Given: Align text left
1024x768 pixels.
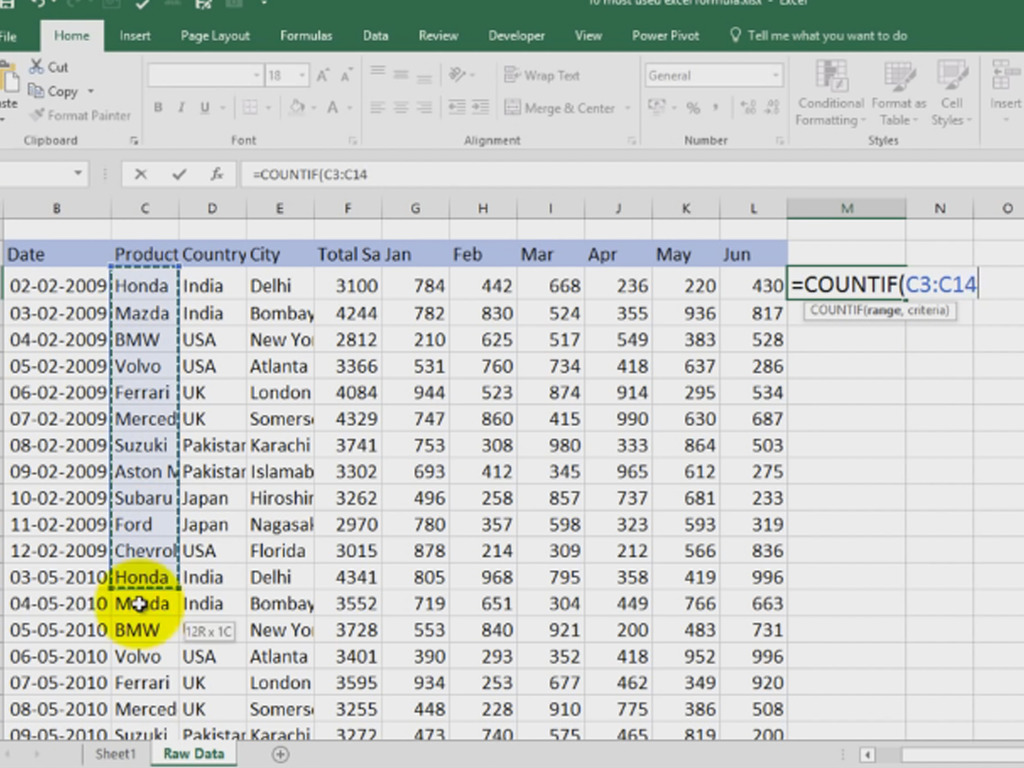Looking at the screenshot, I should (377, 107).
